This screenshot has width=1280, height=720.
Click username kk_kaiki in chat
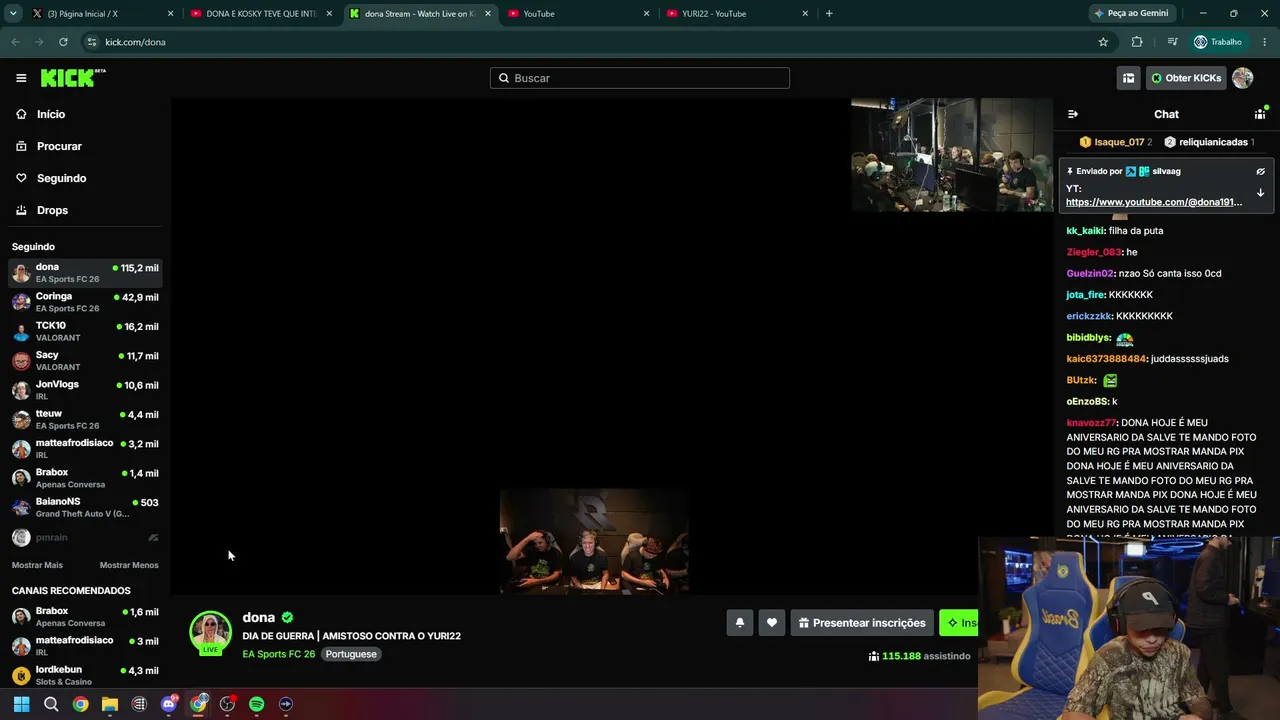click(x=1085, y=231)
